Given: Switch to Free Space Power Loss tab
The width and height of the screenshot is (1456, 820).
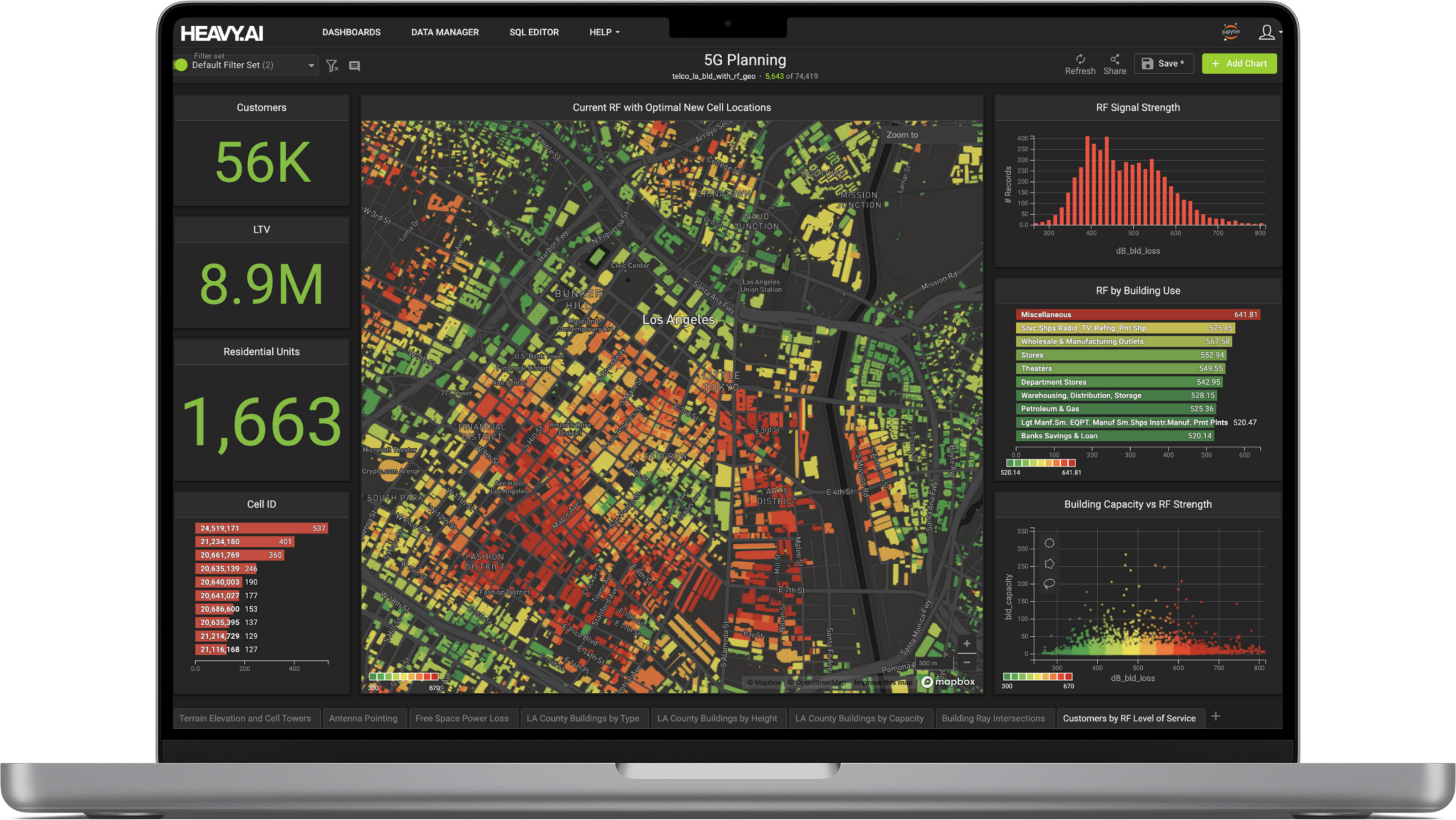Looking at the screenshot, I should (x=462, y=718).
